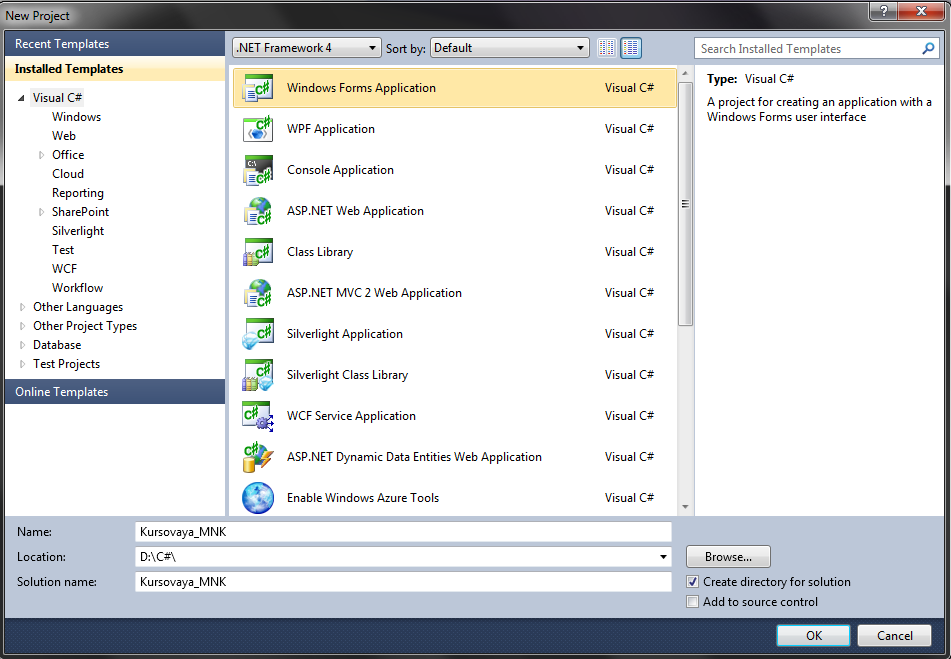This screenshot has height=659, width=951.
Task: Click the Browse... button
Action: click(728, 557)
